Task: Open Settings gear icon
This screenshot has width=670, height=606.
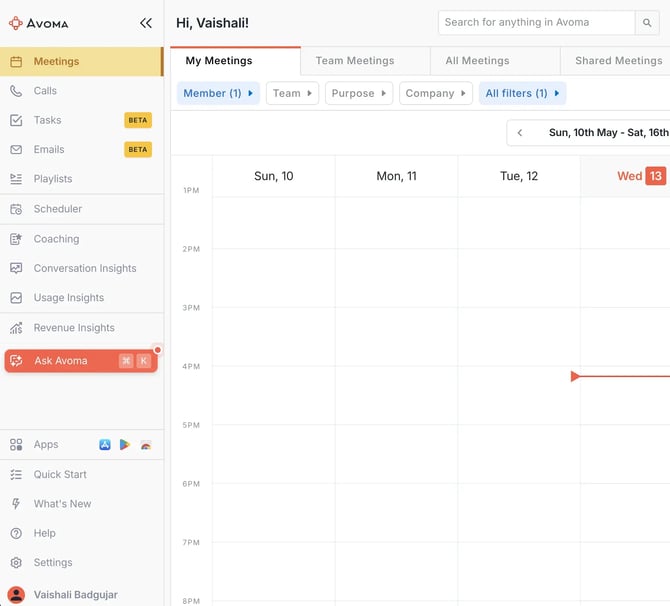Action: tap(16, 563)
